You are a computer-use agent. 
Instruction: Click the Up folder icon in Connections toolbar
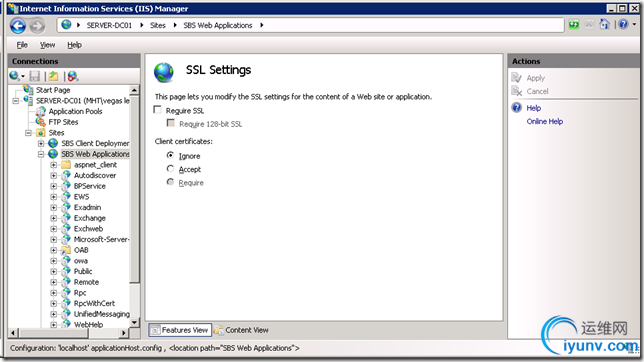click(x=53, y=76)
